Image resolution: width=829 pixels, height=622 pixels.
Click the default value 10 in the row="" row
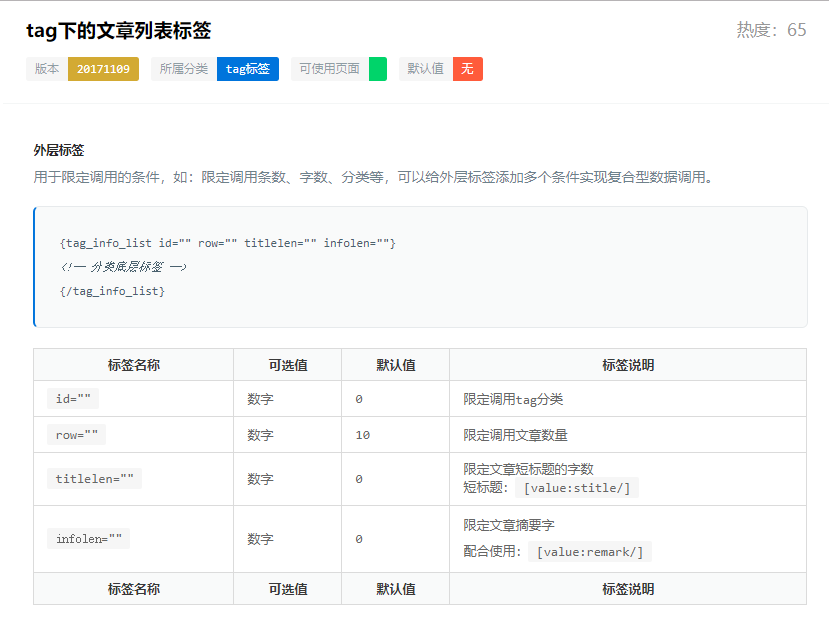point(362,435)
